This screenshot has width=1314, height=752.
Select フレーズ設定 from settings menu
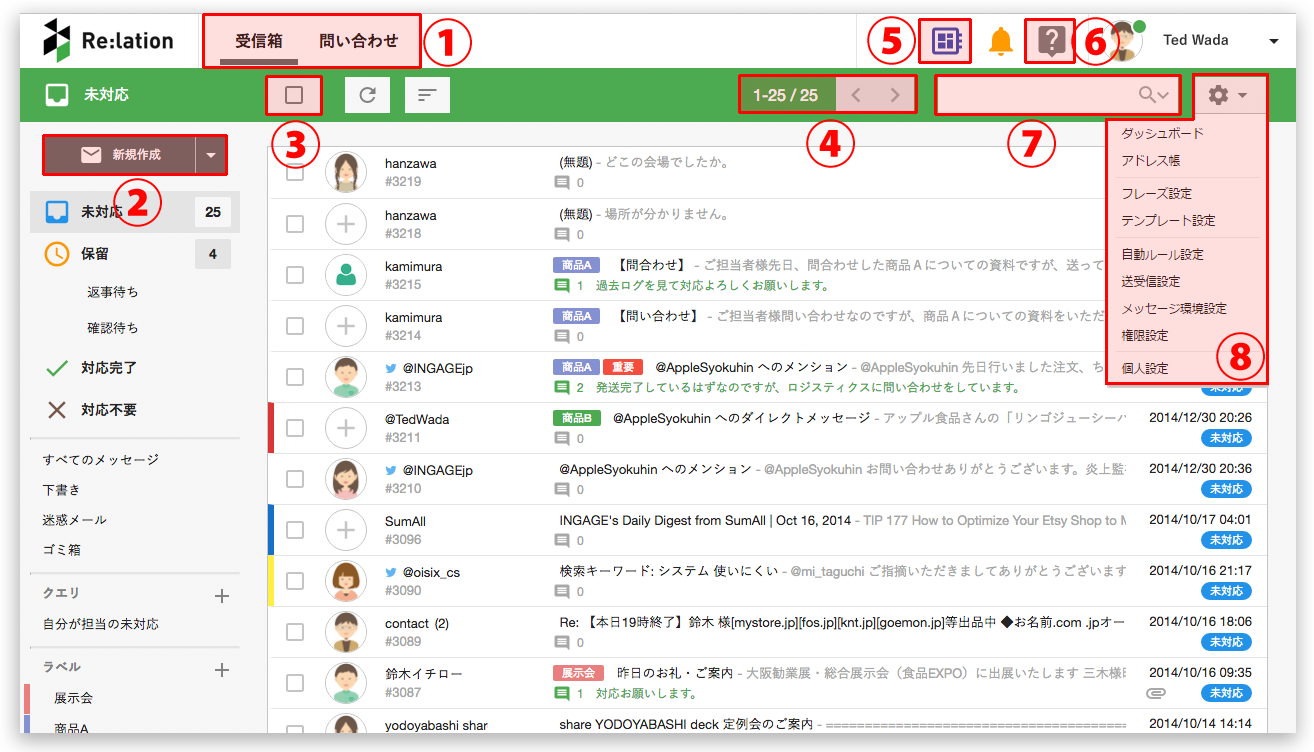(1156, 194)
